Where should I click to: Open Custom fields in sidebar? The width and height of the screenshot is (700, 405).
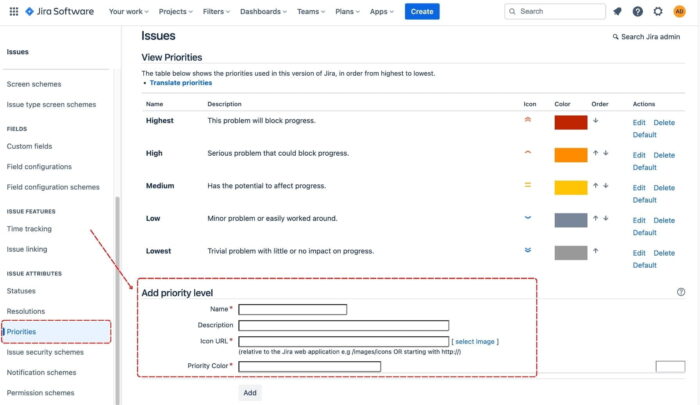pos(29,146)
